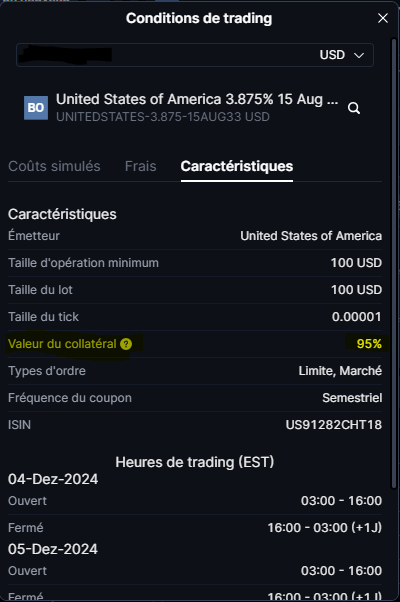Click the Heures de trading (EST) heading
This screenshot has height=602, width=400.
coord(195,462)
